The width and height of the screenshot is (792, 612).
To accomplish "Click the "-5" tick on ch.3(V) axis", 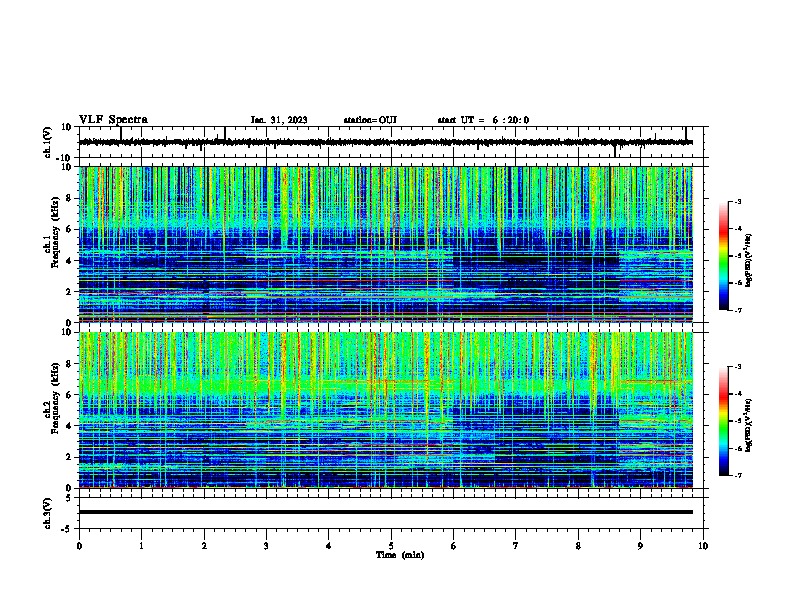I will (67, 529).
